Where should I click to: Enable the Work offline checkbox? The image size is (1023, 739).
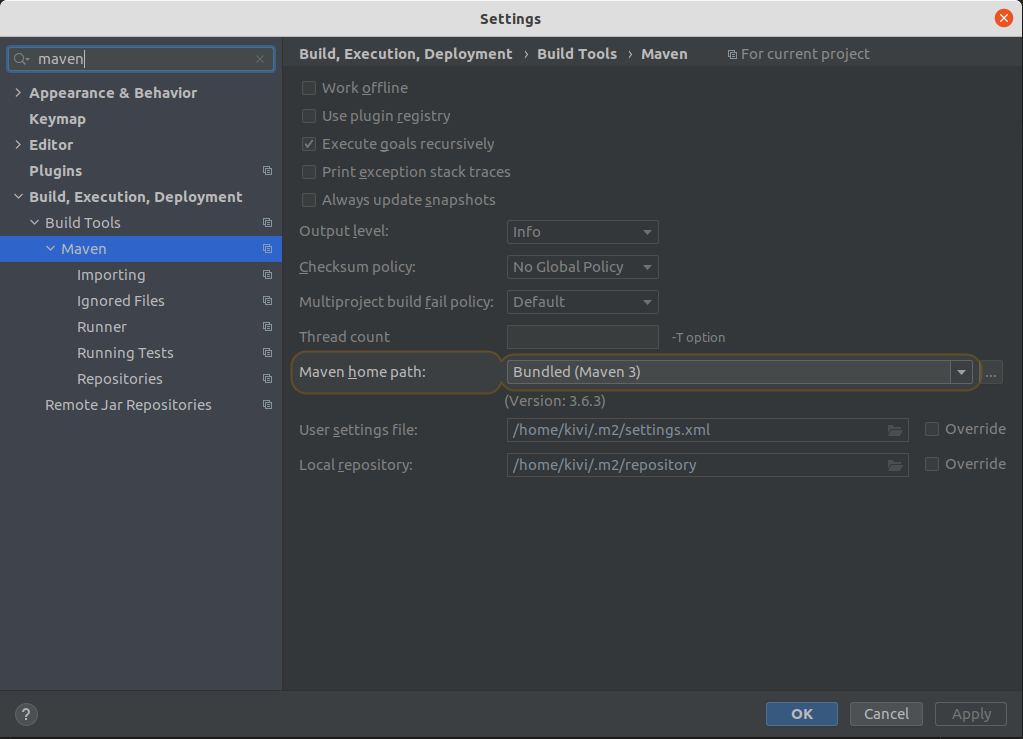pos(309,88)
